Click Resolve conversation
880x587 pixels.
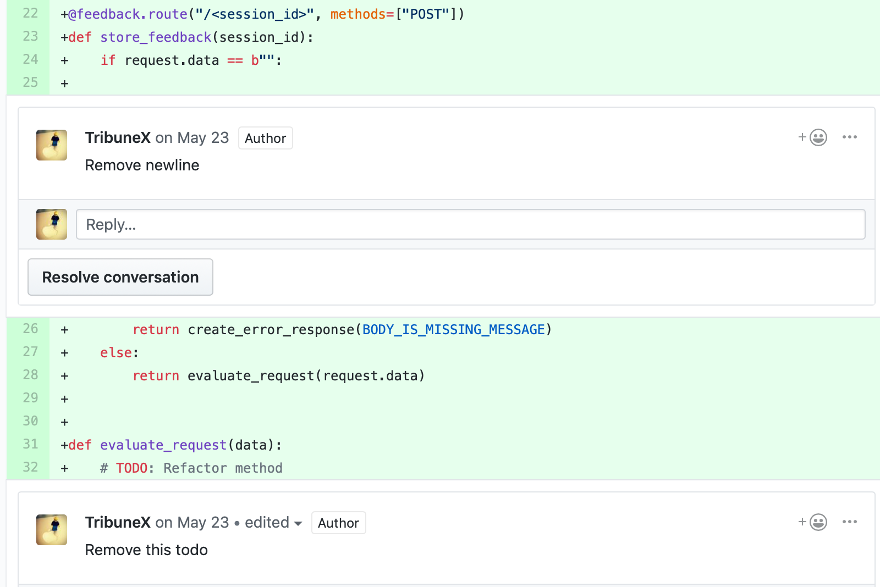coord(120,277)
